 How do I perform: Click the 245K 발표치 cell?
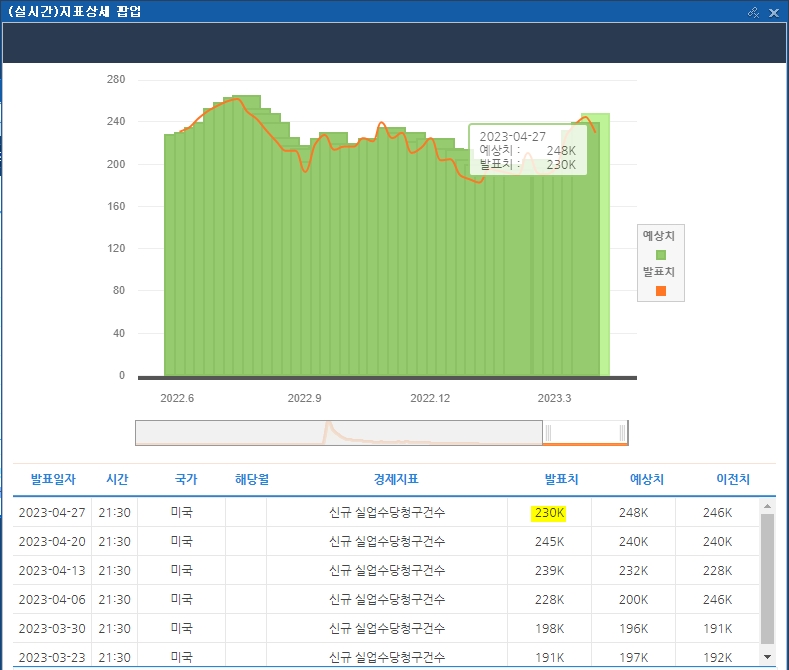(549, 542)
